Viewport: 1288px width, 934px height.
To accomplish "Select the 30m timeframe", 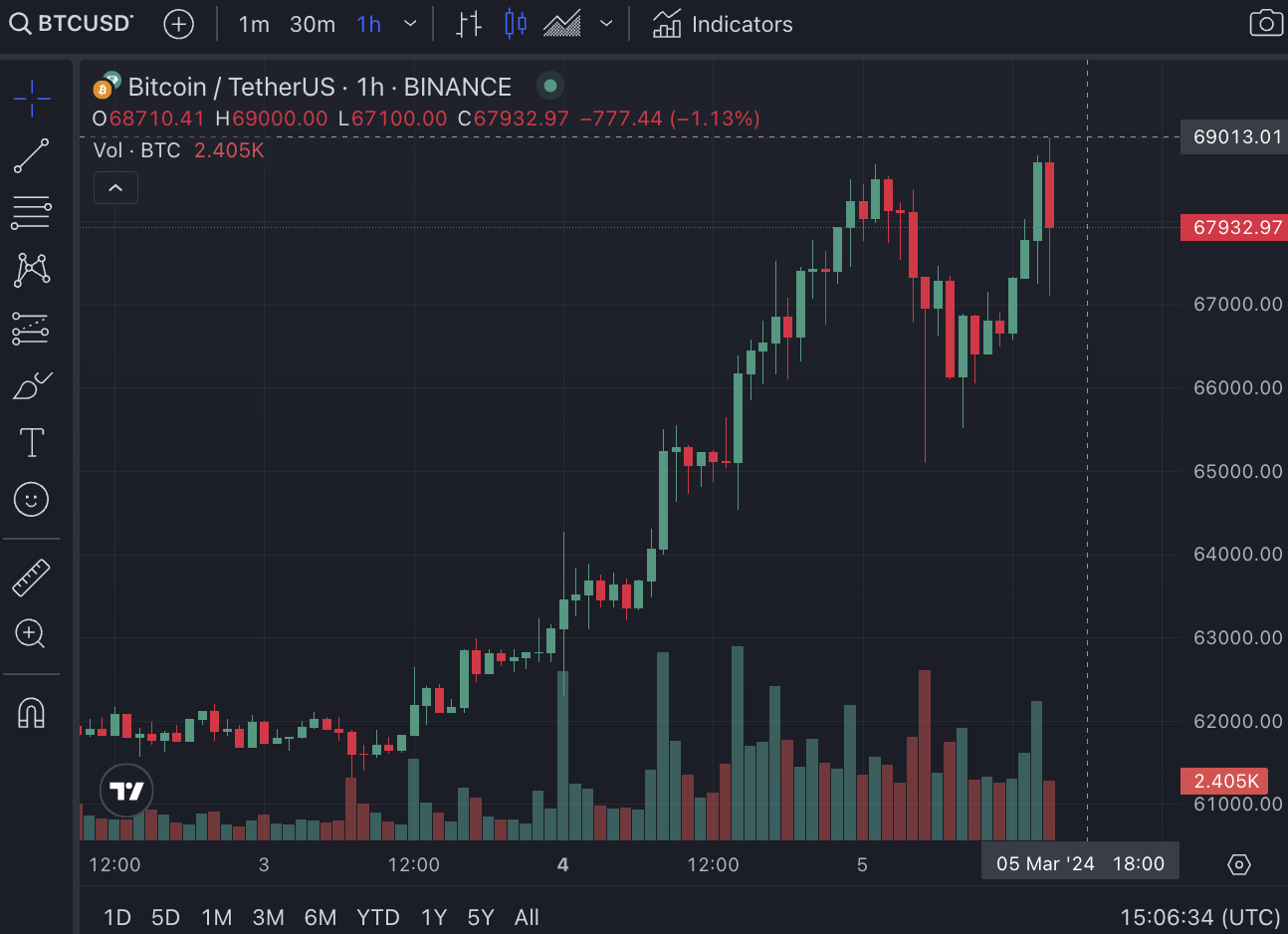I will [x=312, y=24].
